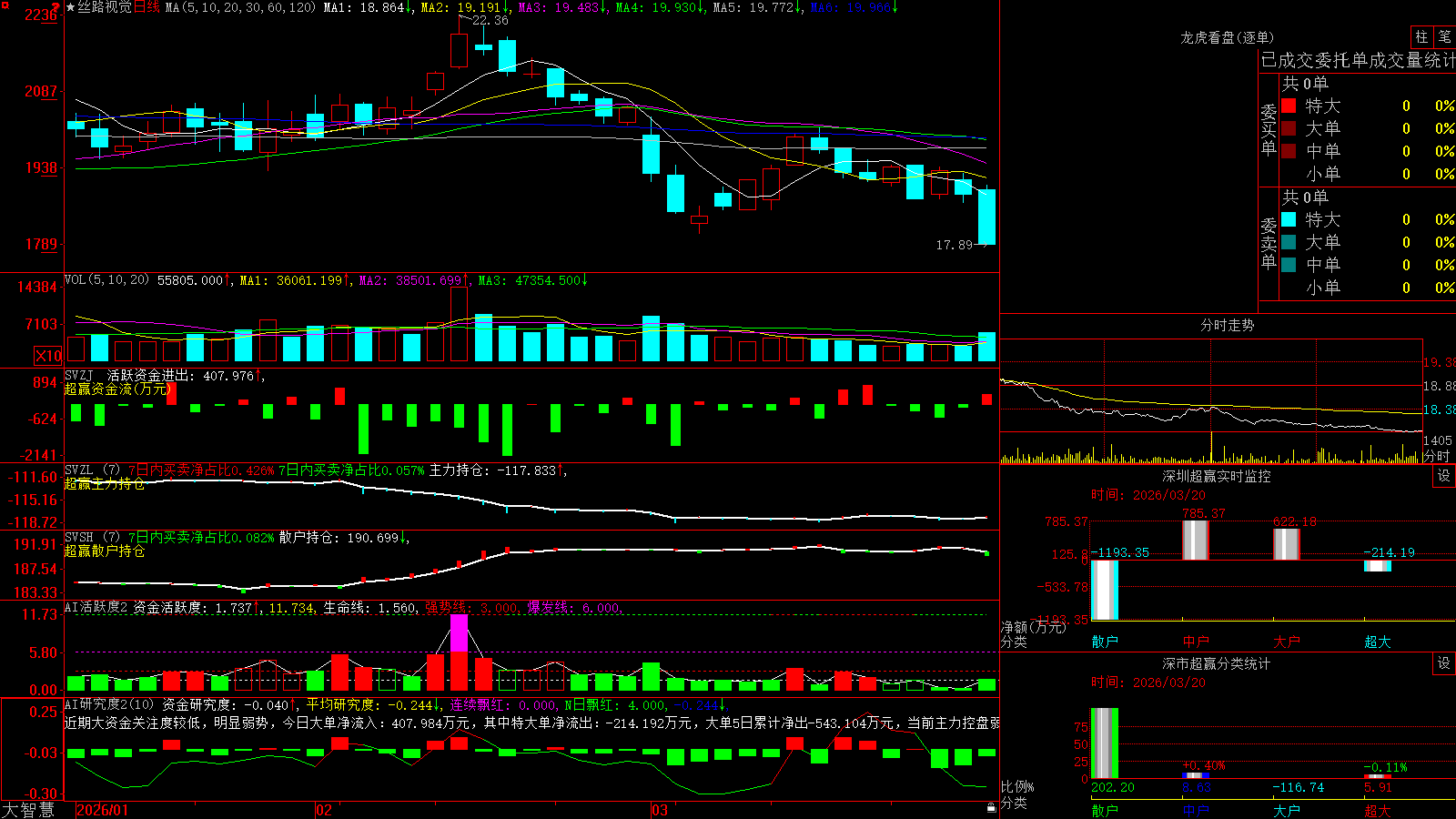Click the SVSH indicator name
This screenshot has width=1456, height=819.
[79, 537]
